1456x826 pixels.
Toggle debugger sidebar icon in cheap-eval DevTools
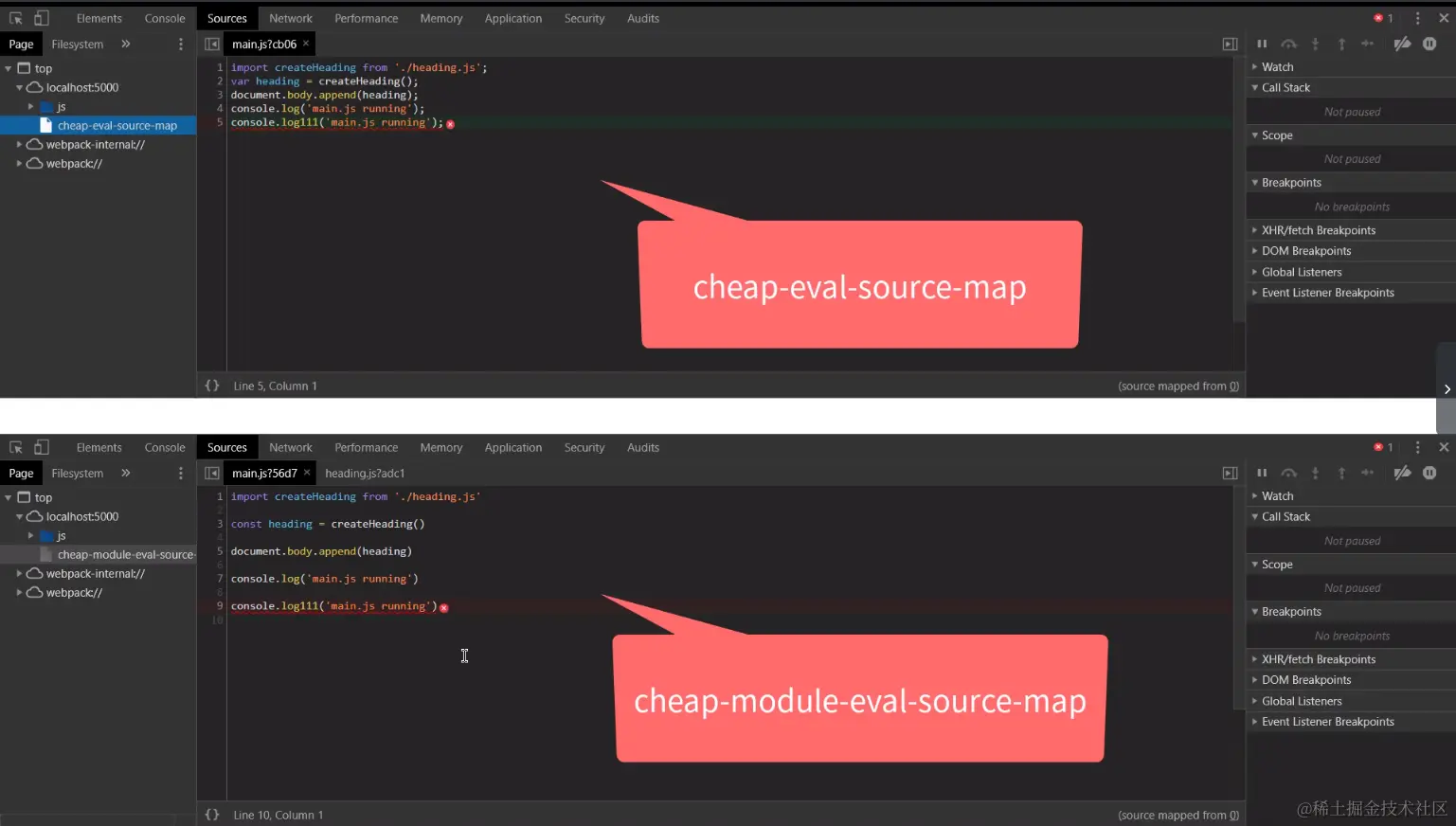(x=1230, y=45)
